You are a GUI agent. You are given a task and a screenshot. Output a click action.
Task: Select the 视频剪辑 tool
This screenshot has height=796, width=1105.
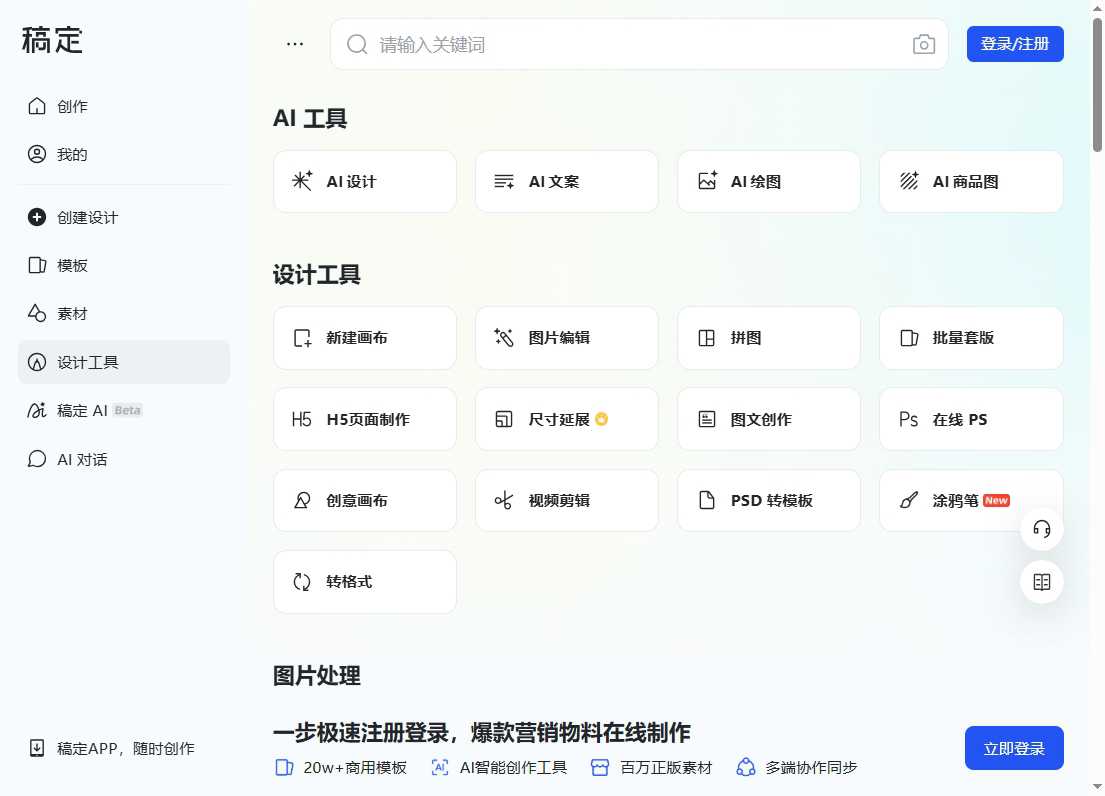[566, 500]
